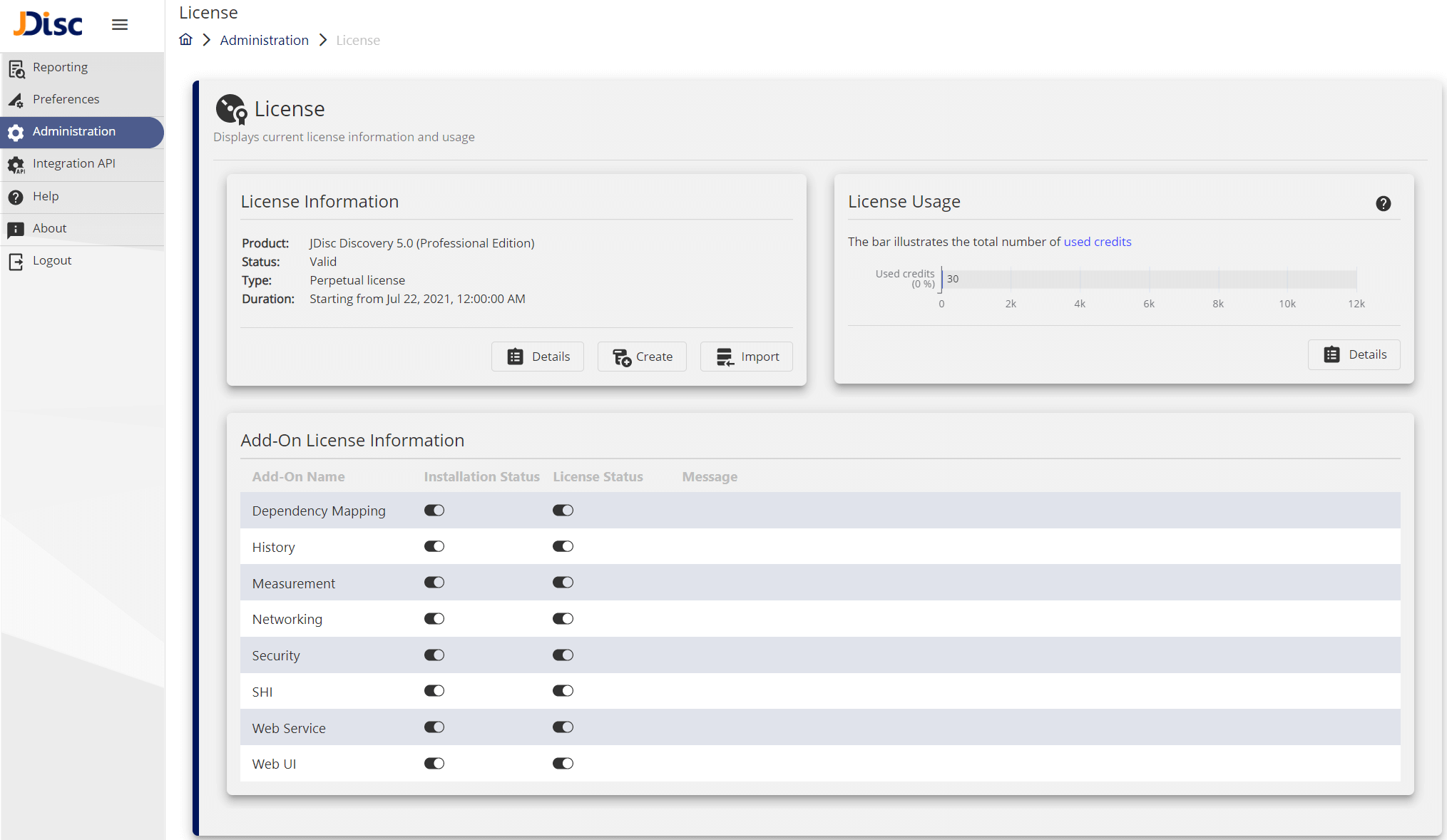Toggle Security license status switch
The width and height of the screenshot is (1447, 840).
pos(563,655)
